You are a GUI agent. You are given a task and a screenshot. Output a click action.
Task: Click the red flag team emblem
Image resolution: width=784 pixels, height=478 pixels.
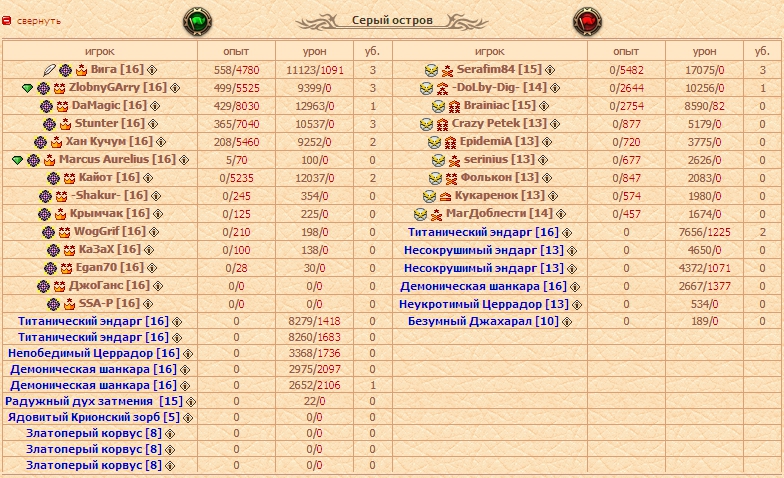point(587,22)
